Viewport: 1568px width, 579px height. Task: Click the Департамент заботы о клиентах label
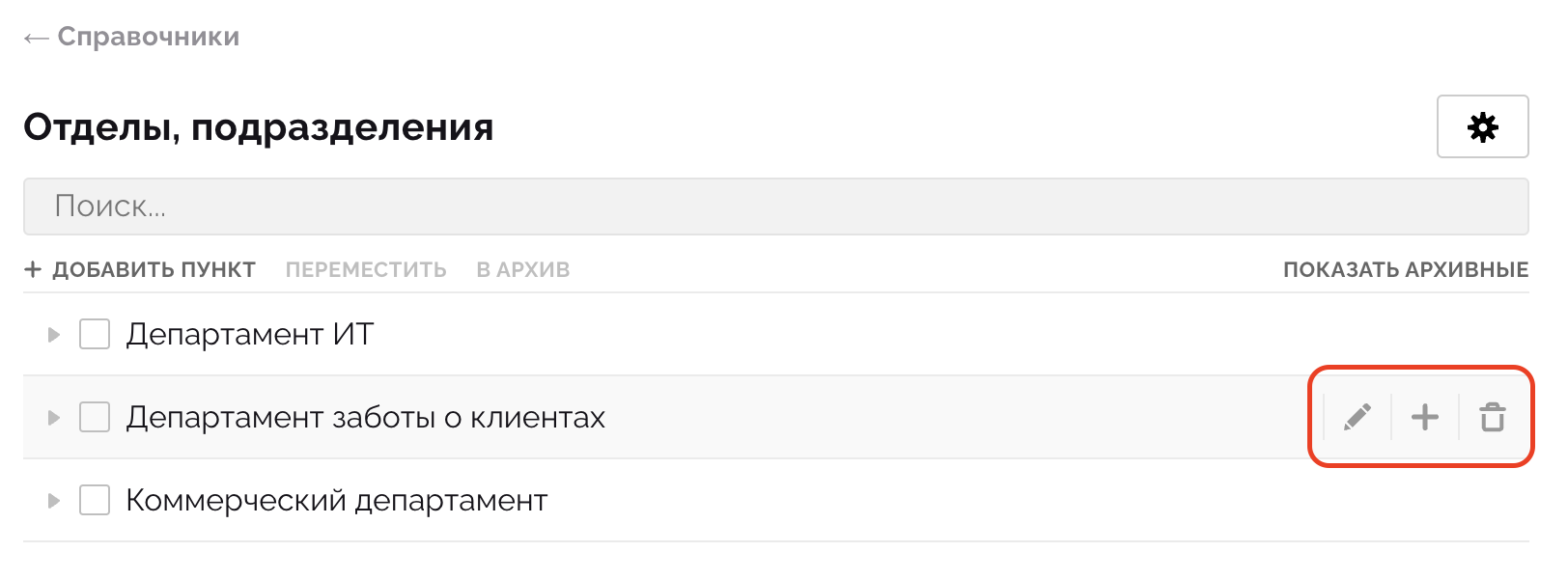pyautogui.click(x=365, y=417)
